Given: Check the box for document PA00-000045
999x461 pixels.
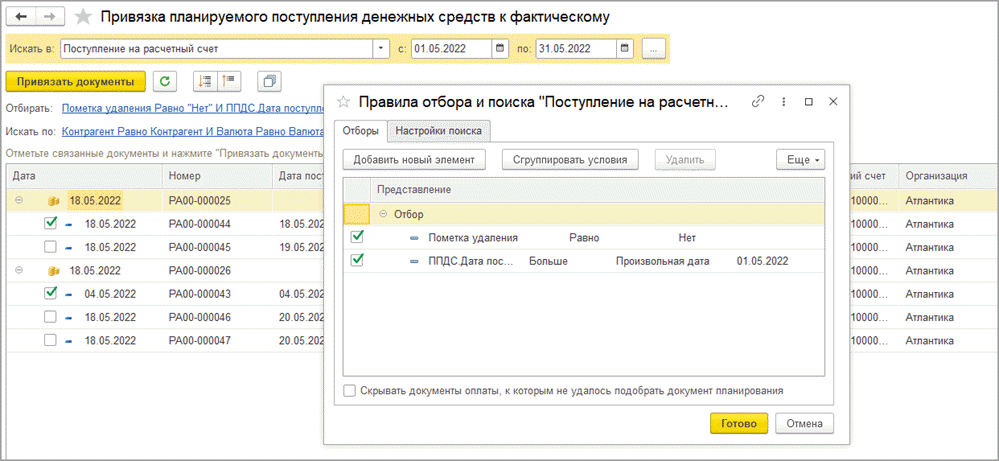Looking at the screenshot, I should pyautogui.click(x=51, y=247).
